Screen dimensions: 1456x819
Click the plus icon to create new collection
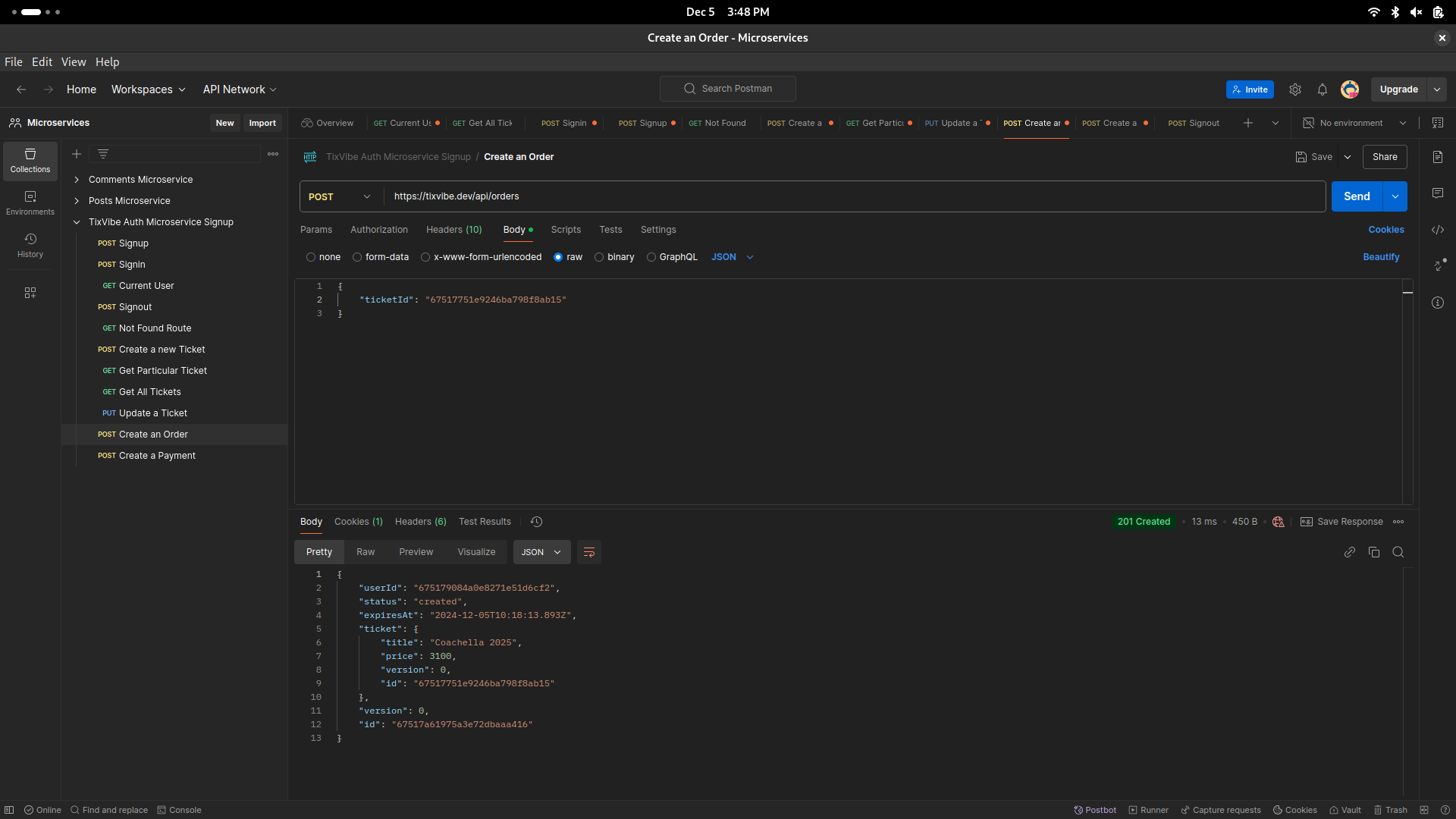pyautogui.click(x=77, y=154)
